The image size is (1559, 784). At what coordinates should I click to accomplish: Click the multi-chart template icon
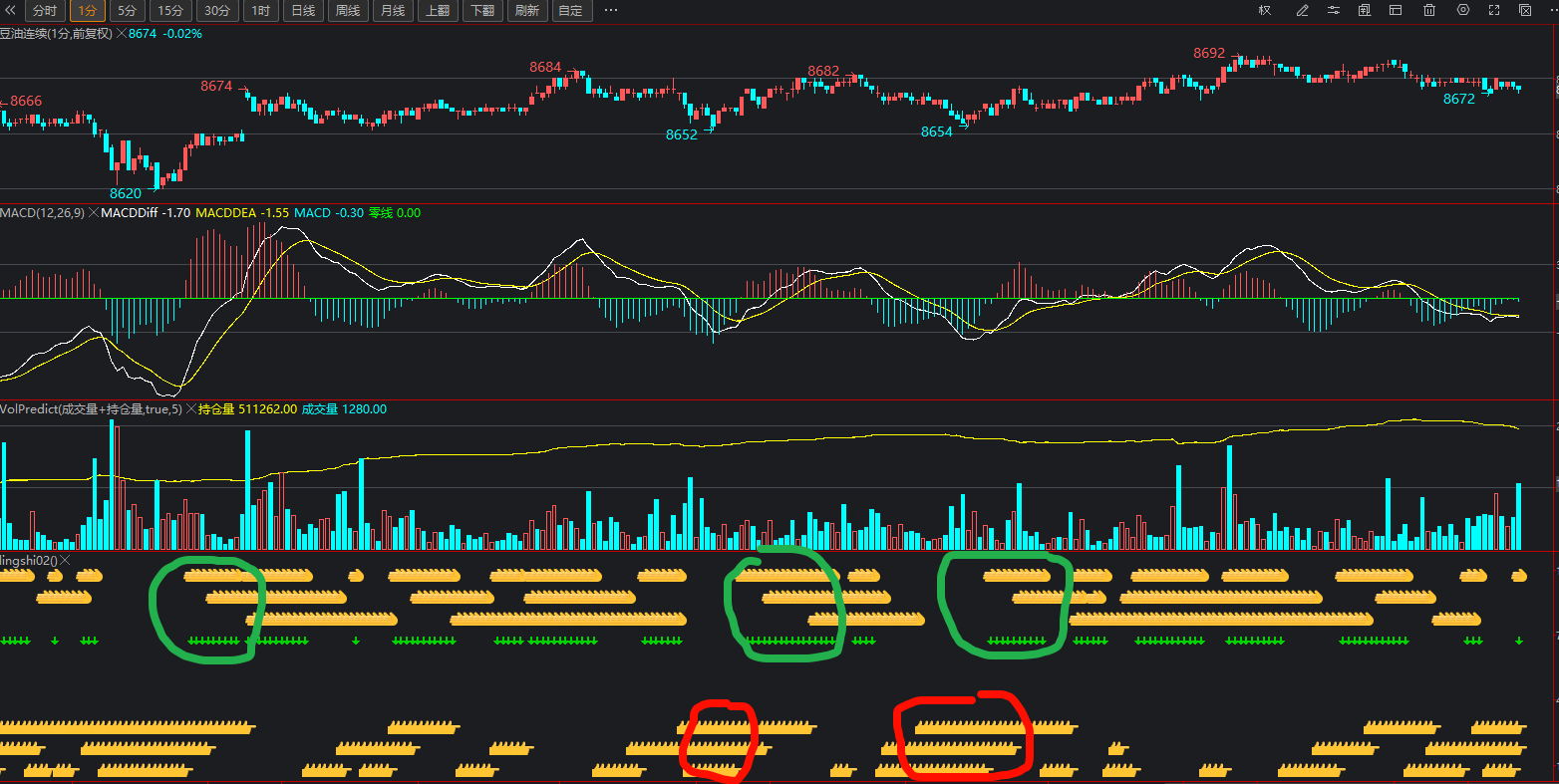[1364, 11]
